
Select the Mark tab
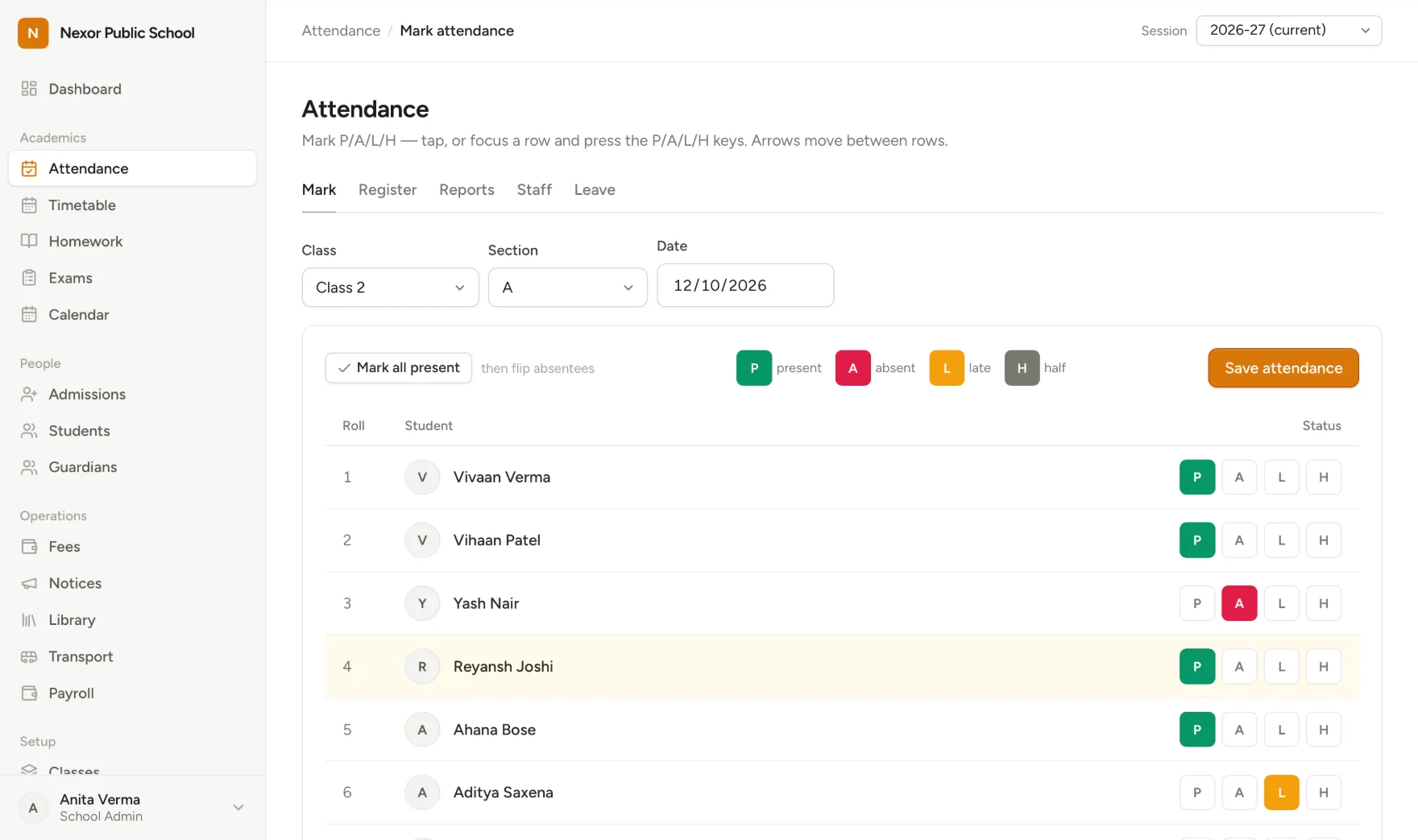pos(319,190)
